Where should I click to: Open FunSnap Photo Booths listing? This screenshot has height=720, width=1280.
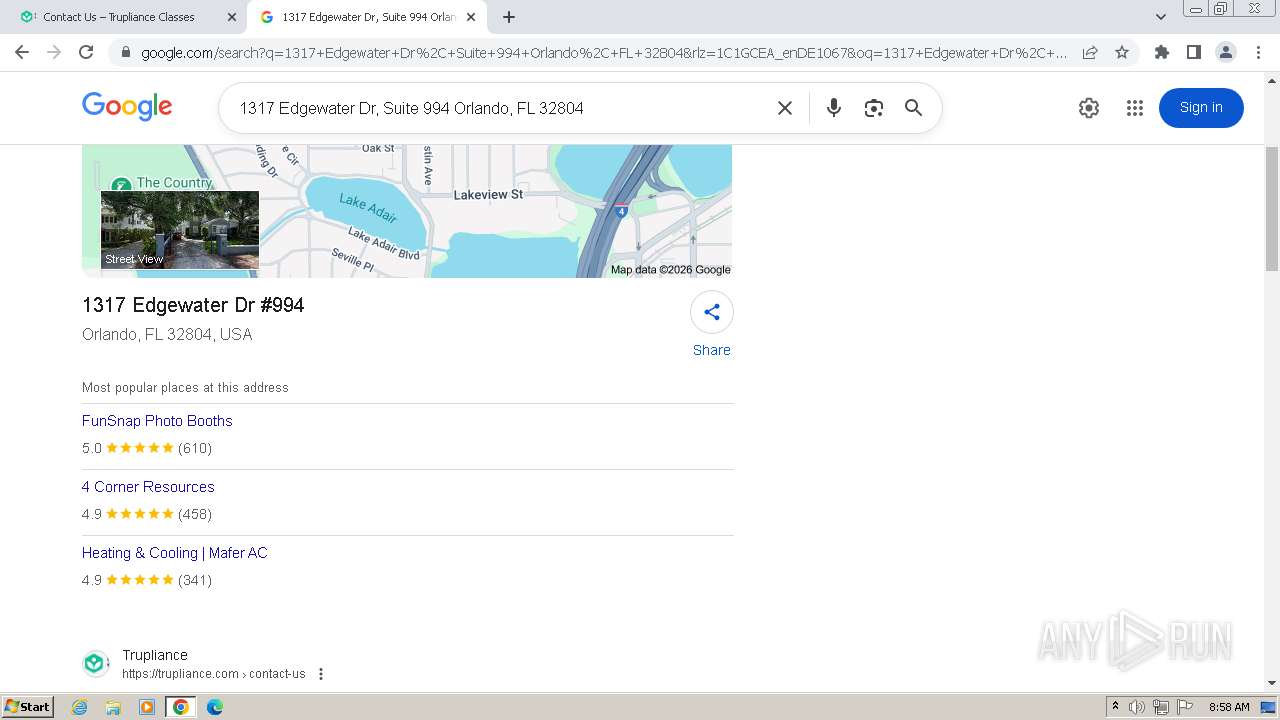point(157,421)
